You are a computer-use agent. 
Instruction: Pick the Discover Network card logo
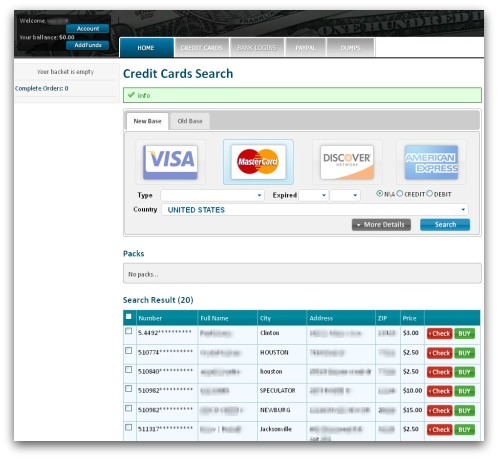347,162
